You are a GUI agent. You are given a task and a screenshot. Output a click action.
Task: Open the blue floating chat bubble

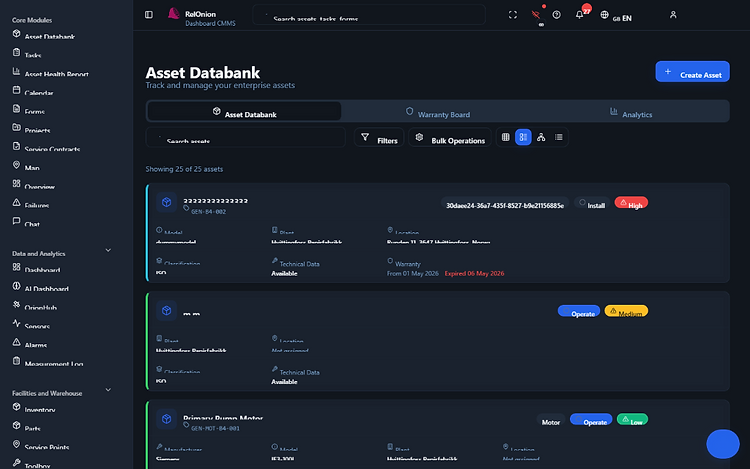(x=723, y=444)
